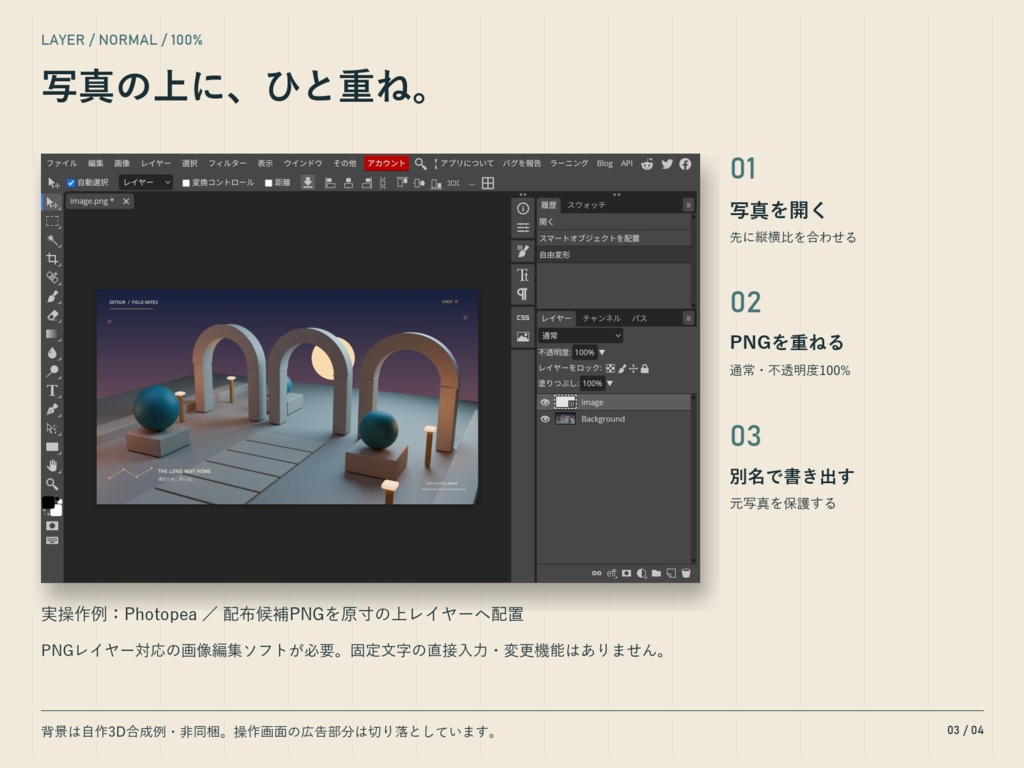The width and height of the screenshot is (1024, 768).
Task: Open the Properties sliders panel icon
Action: (522, 227)
